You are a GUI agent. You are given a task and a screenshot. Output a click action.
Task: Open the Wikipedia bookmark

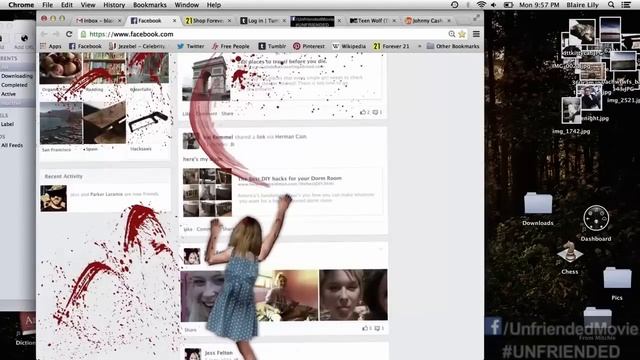tap(349, 46)
